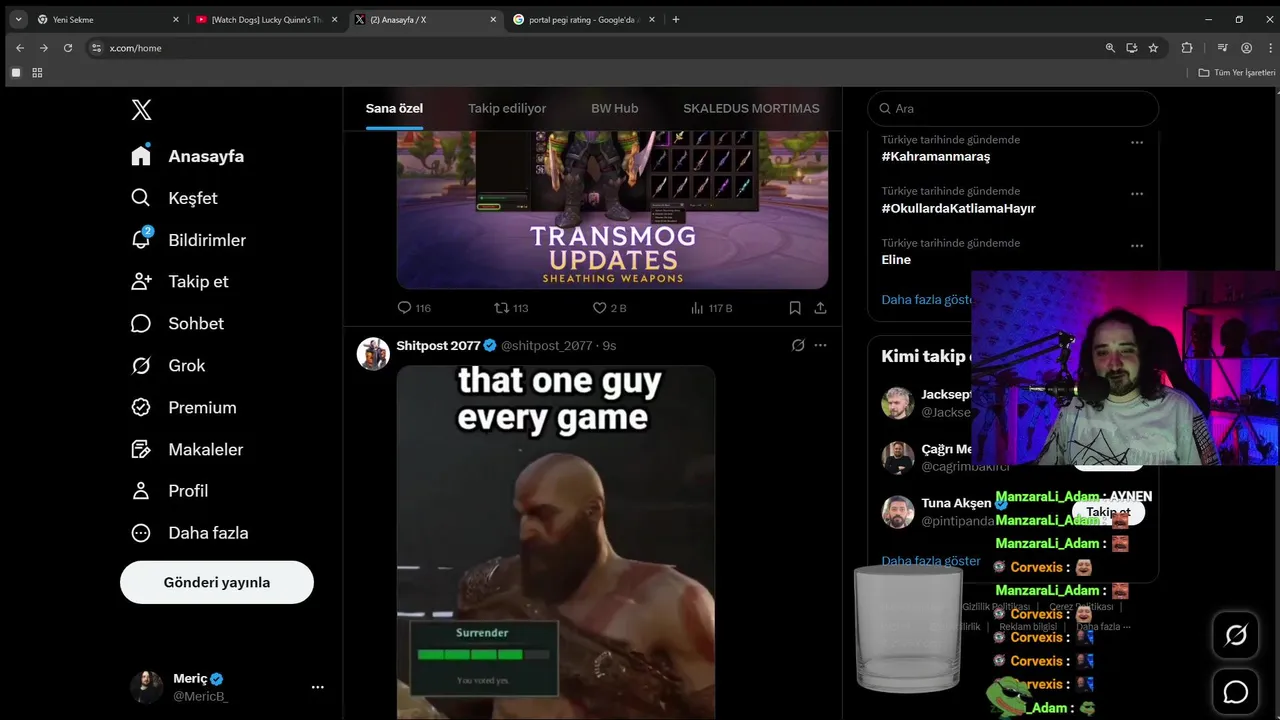This screenshot has width=1280, height=720.
Task: Open Tuna Akşen profile avatar
Action: (898, 512)
